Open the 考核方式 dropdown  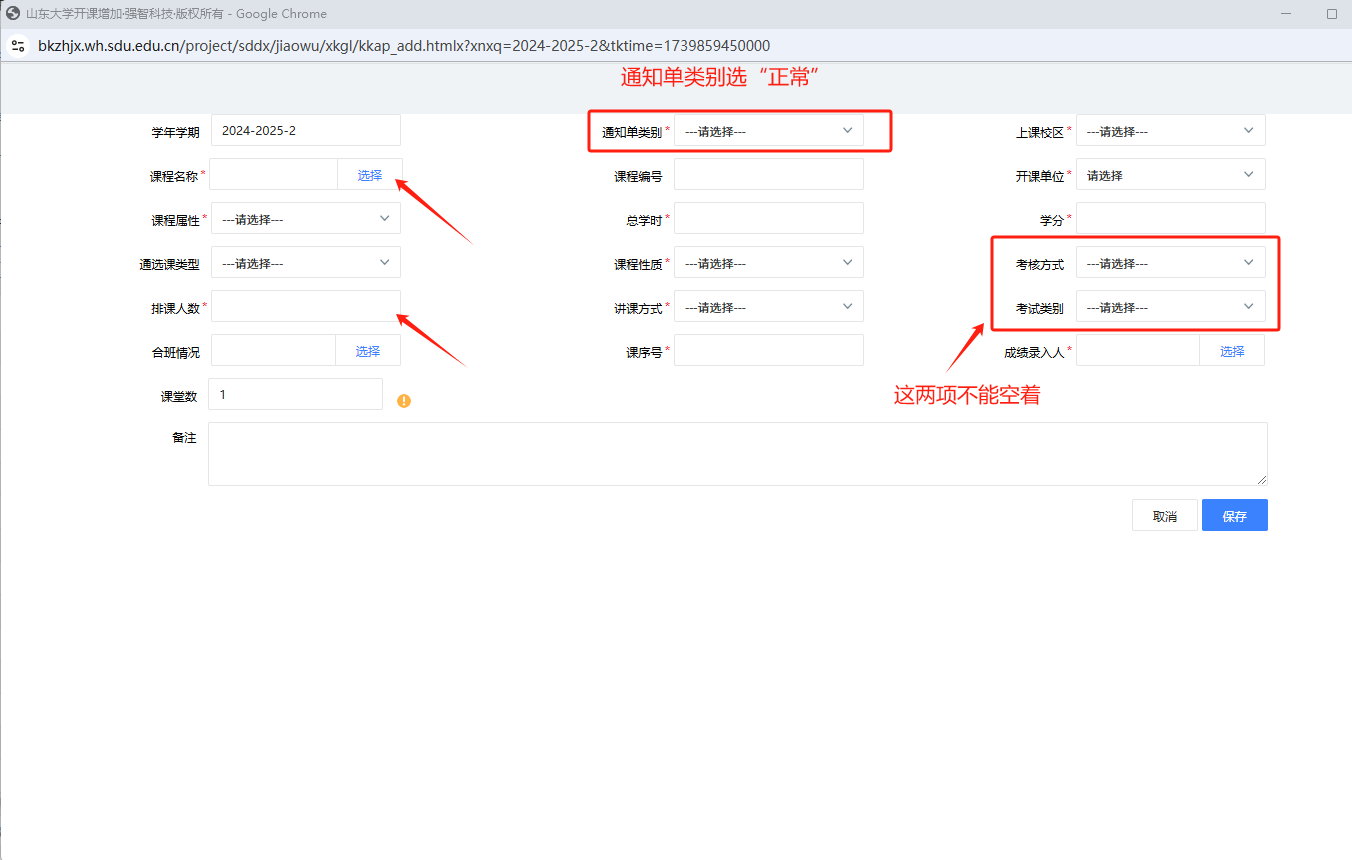[x=1170, y=263]
